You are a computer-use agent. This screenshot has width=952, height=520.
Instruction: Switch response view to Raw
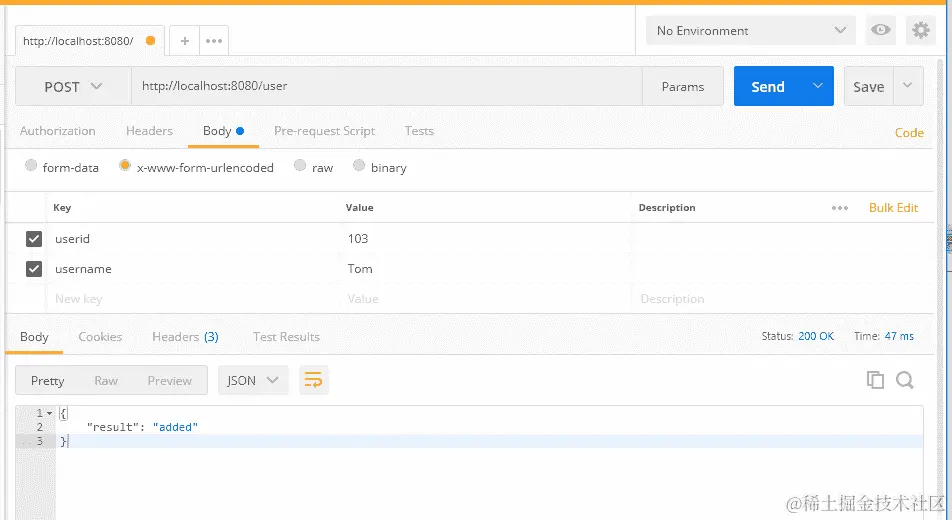click(106, 380)
